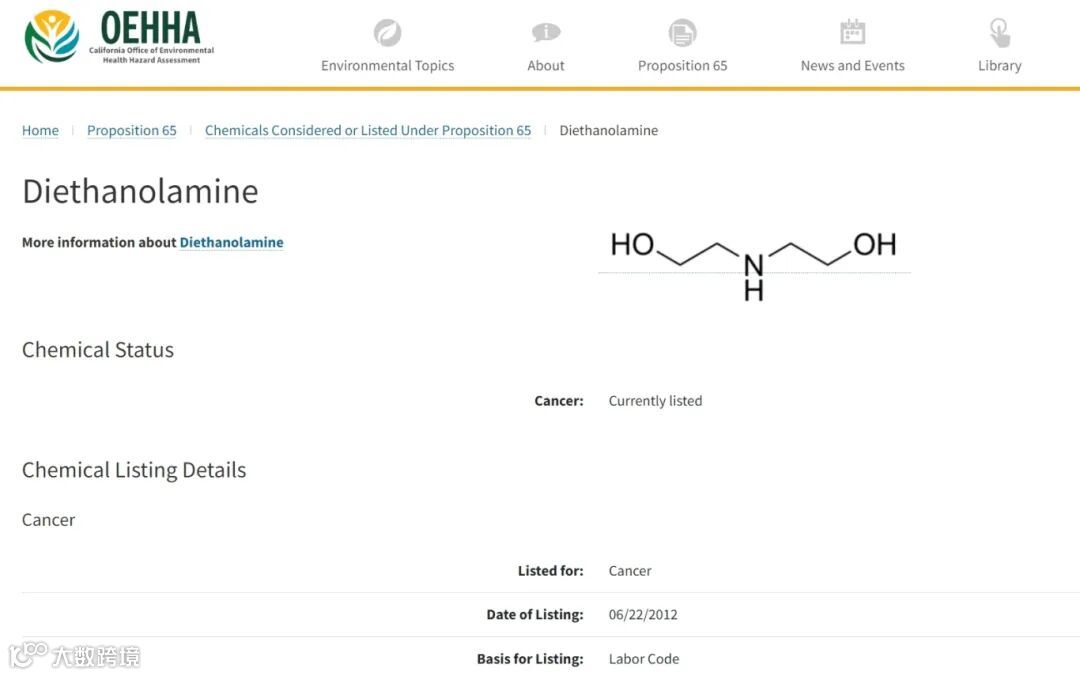
Task: Click the diethanolamine structure image
Action: (x=754, y=266)
